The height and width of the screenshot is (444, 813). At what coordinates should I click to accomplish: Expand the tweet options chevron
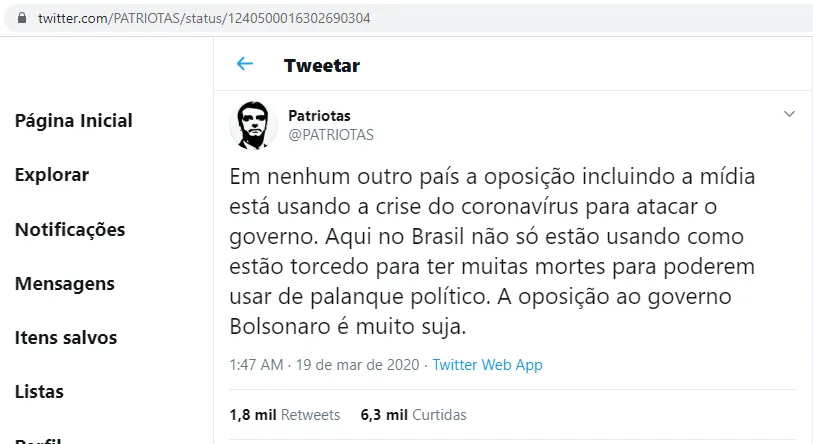(x=789, y=114)
